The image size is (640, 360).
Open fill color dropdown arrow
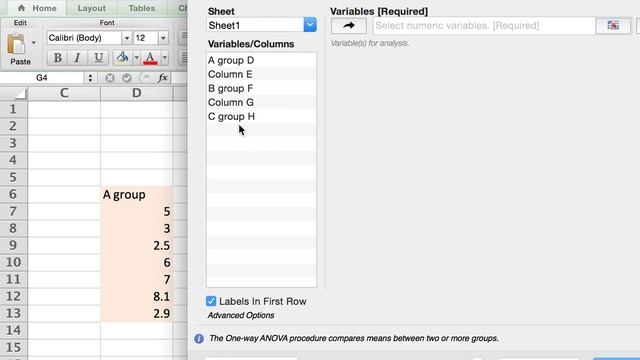[x=136, y=58]
